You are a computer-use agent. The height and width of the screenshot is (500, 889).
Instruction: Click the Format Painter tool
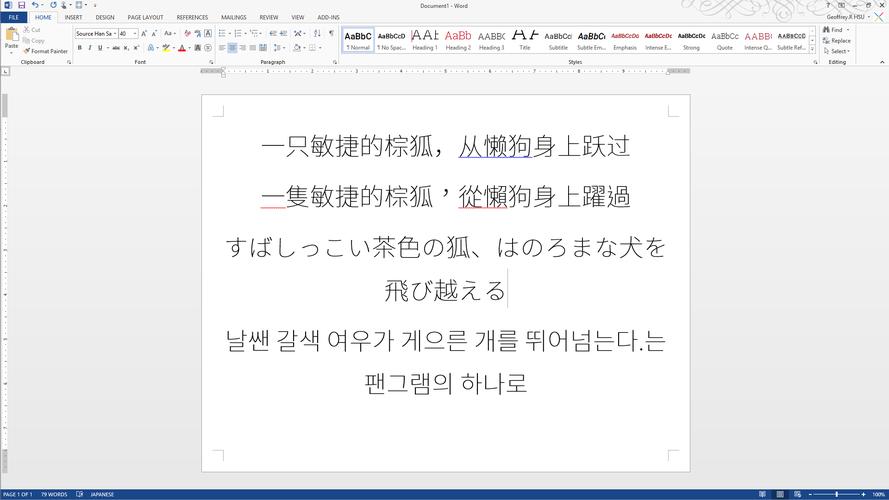[x=45, y=51]
